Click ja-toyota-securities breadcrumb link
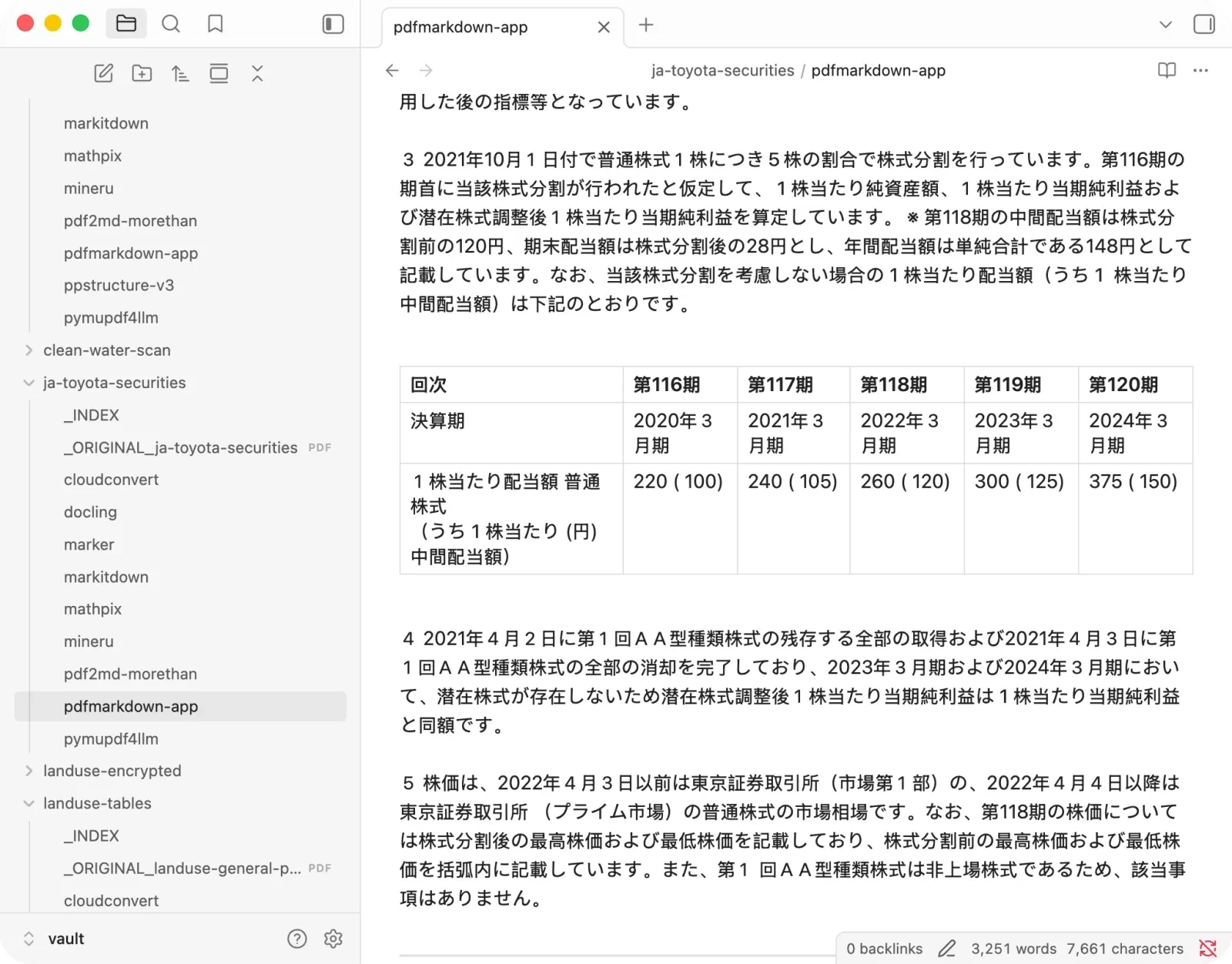 722,70
